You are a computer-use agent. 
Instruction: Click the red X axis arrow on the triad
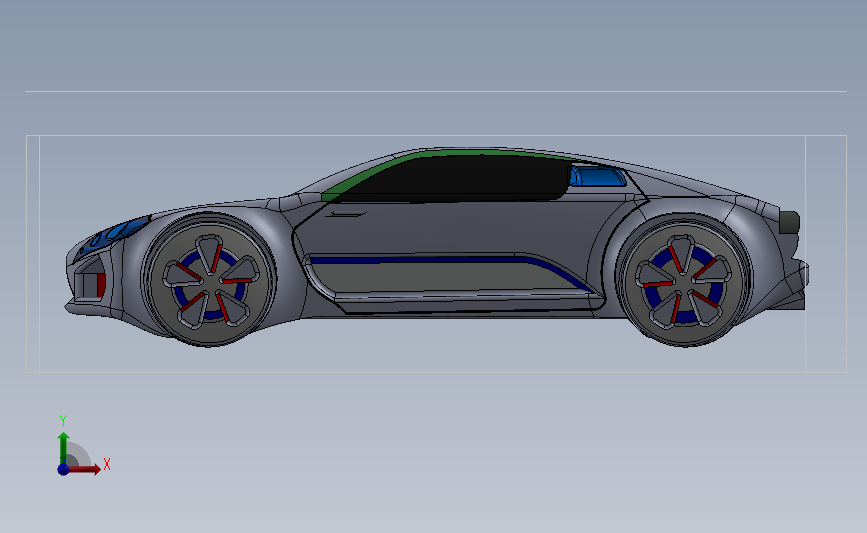click(x=85, y=469)
